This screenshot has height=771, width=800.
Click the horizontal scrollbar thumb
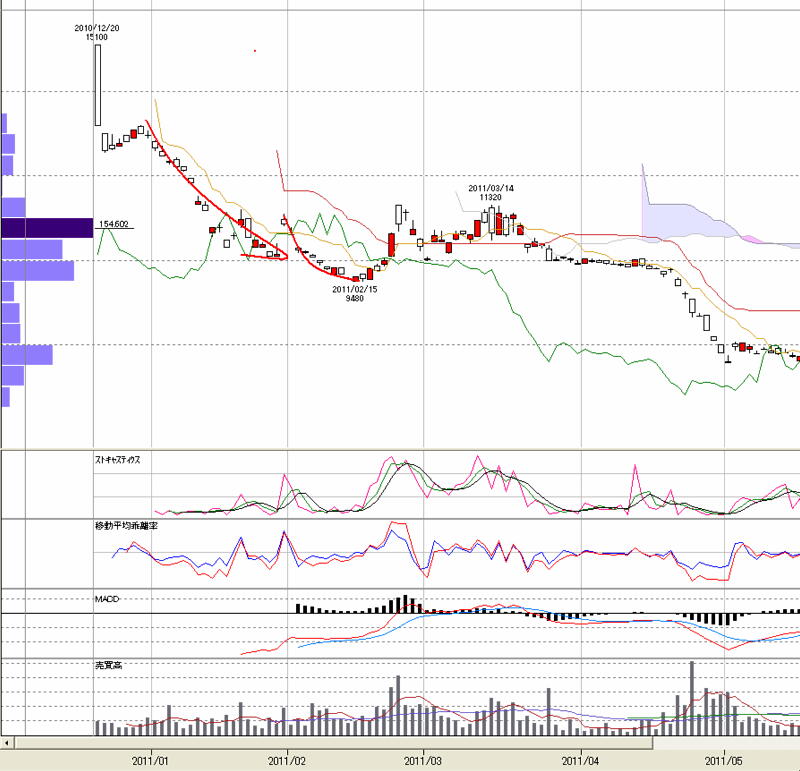tap(333, 742)
